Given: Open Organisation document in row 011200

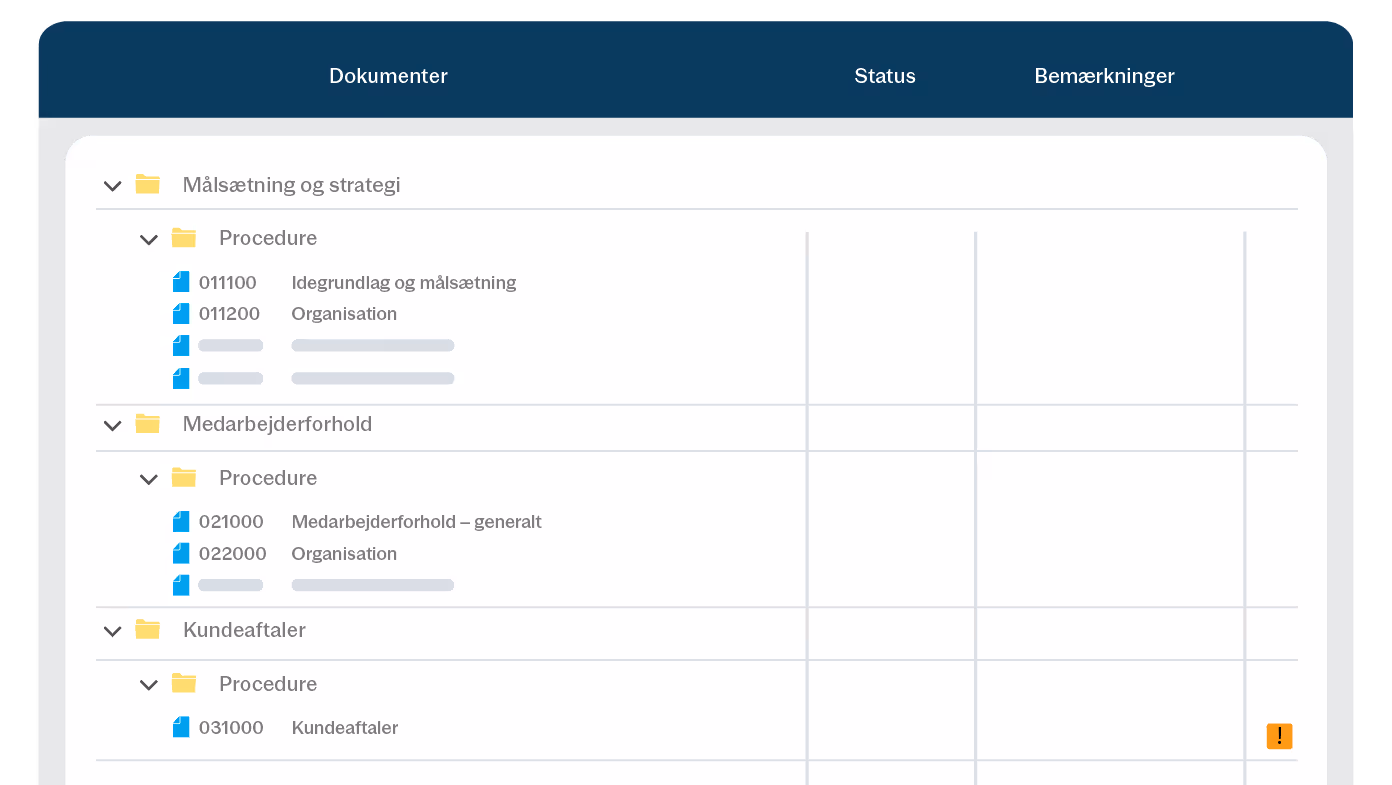Looking at the screenshot, I should click(344, 314).
